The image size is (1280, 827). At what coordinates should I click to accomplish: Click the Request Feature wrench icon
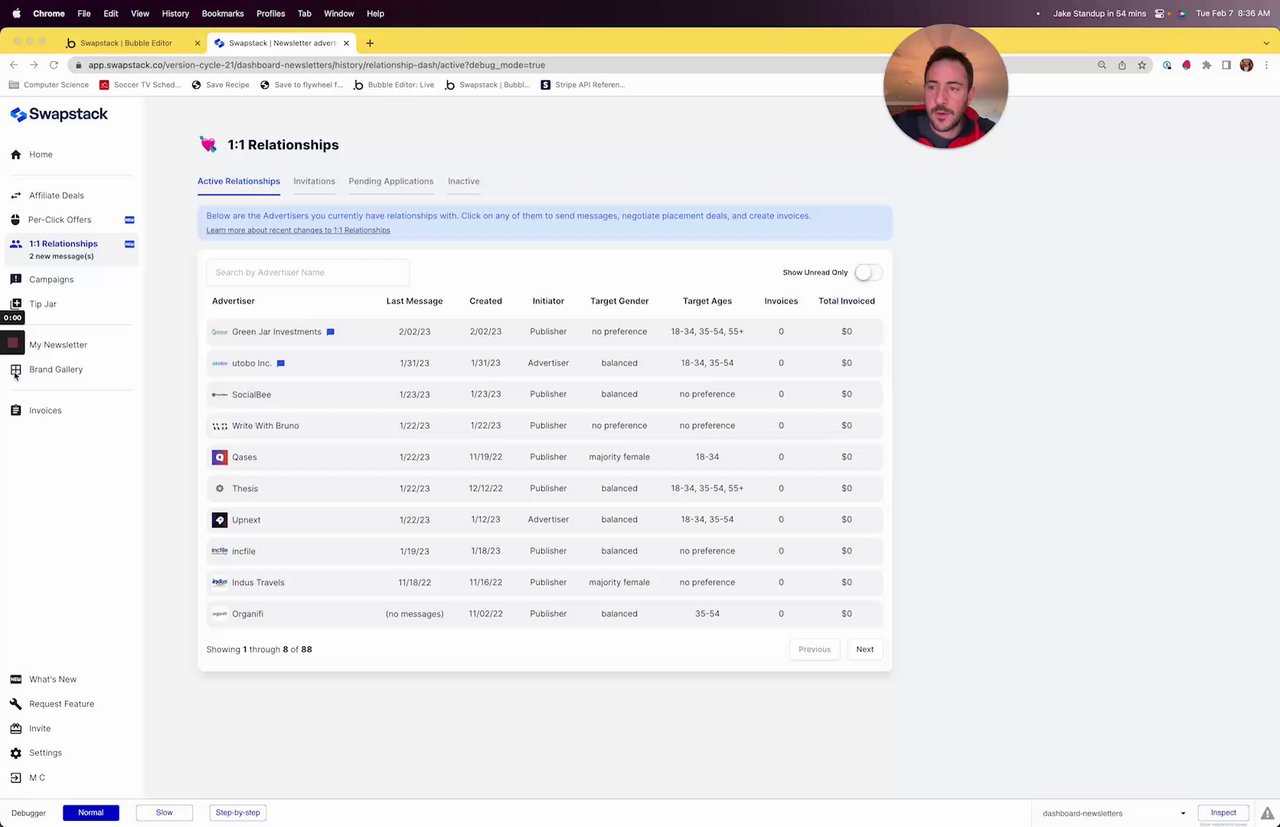point(16,704)
